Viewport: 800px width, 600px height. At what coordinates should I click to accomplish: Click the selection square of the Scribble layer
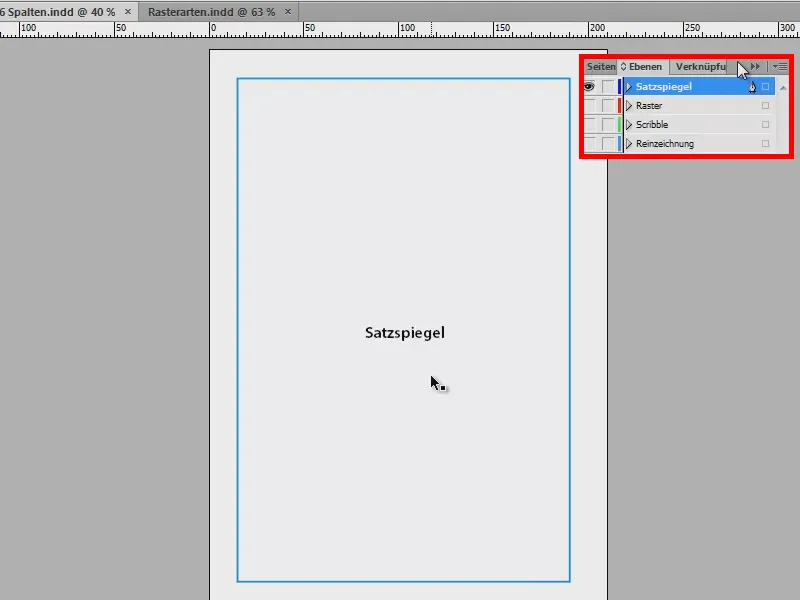(765, 124)
